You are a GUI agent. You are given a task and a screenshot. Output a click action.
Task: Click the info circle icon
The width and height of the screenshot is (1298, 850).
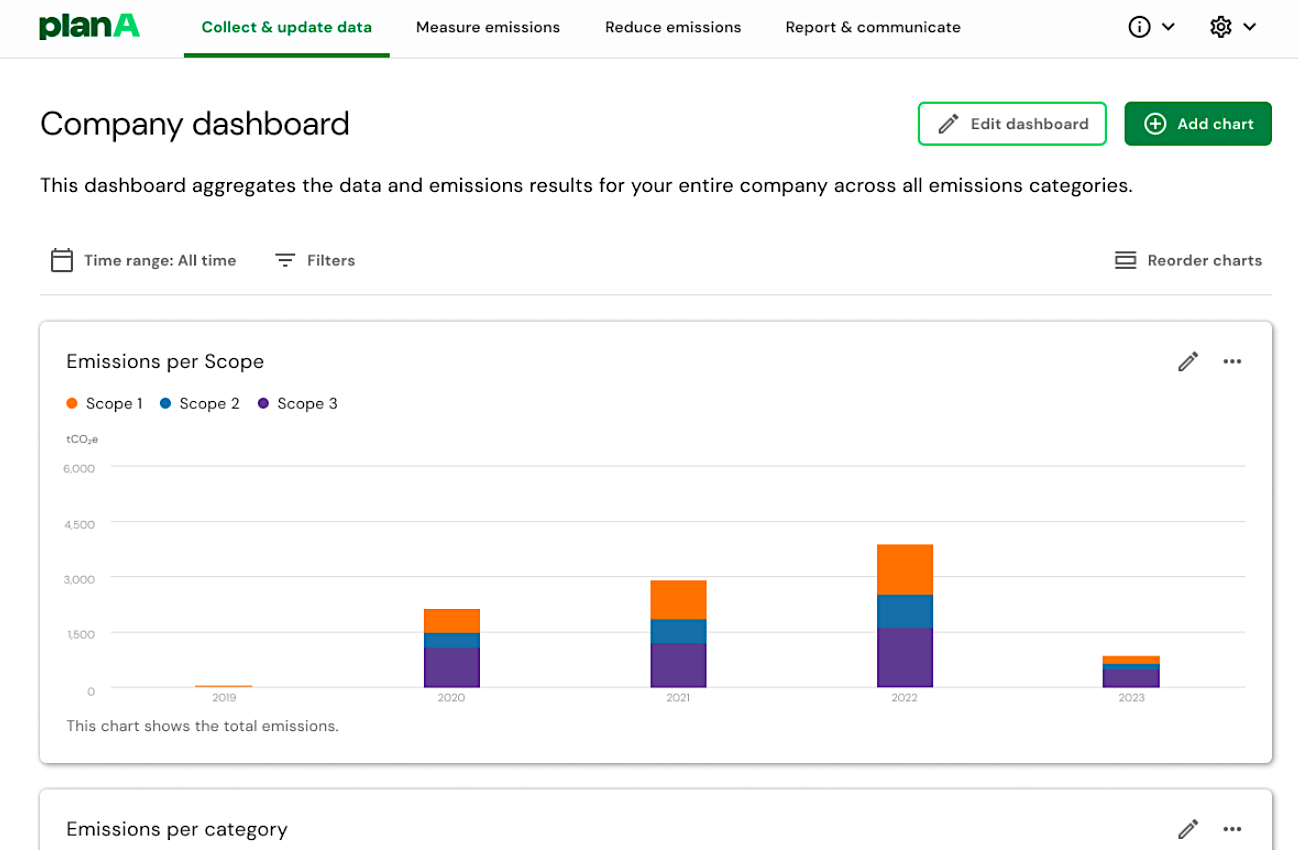(1139, 27)
